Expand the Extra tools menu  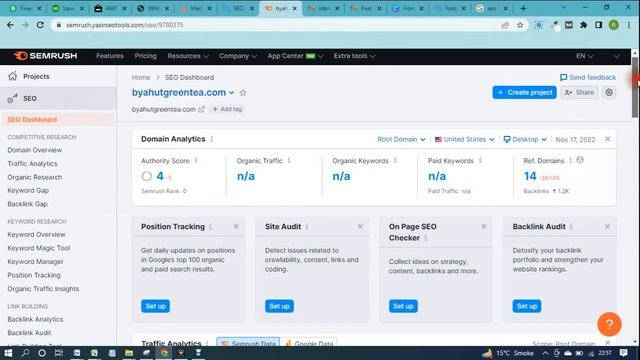354,56
